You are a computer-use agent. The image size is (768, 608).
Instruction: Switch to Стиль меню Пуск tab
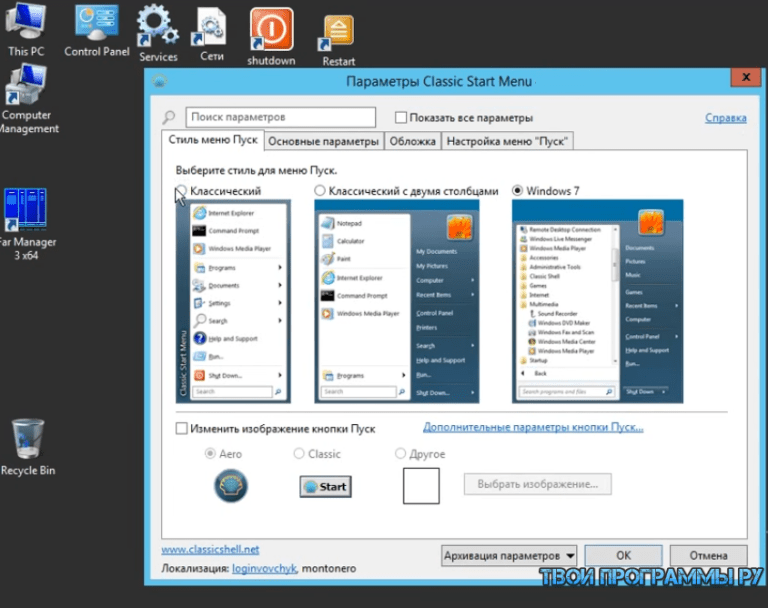point(213,140)
